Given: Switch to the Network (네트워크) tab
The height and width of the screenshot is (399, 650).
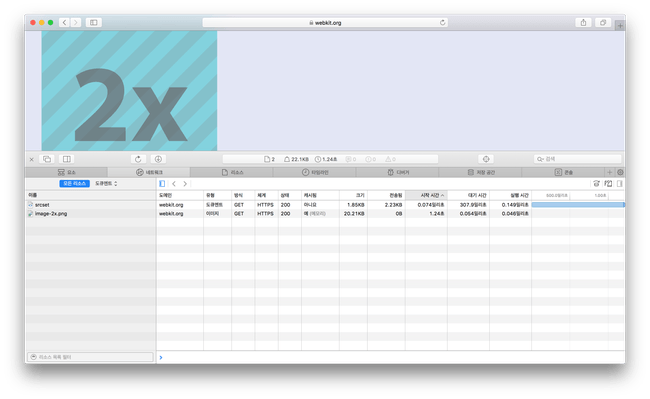Looking at the screenshot, I should click(x=149, y=172).
